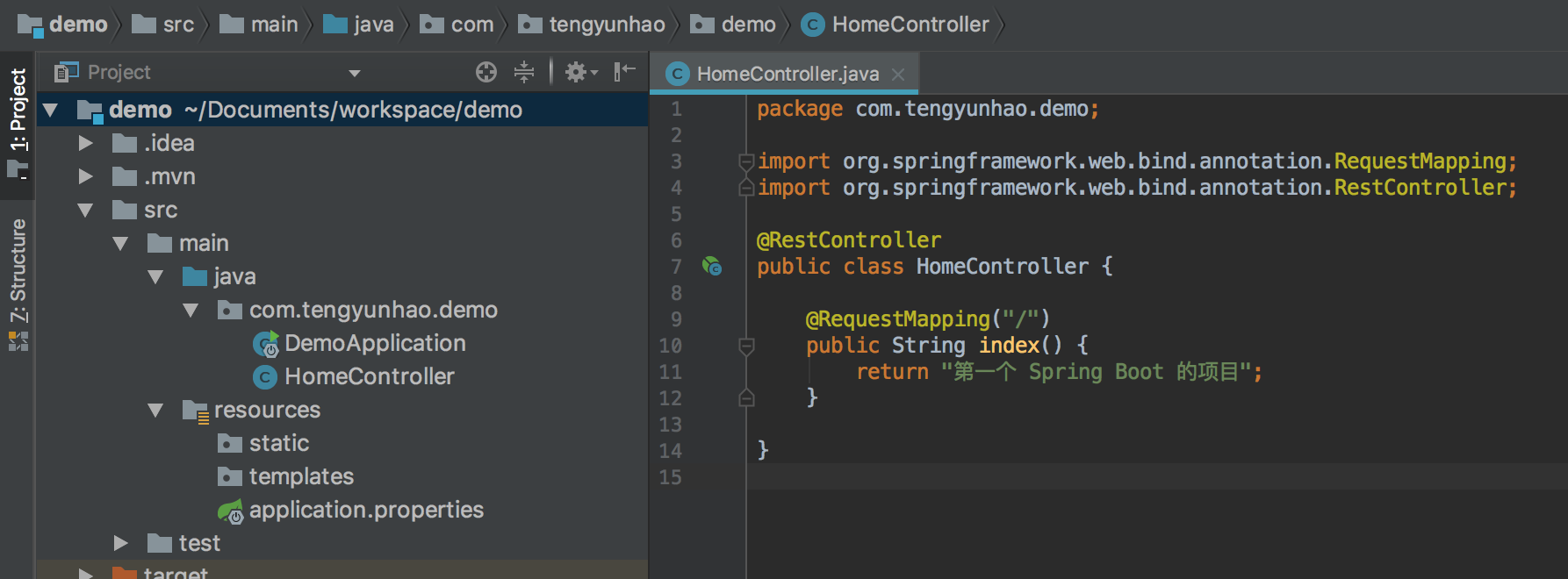Image resolution: width=1568 pixels, height=579 pixels.
Task: Expand the .idea folder
Action: pos(86,143)
